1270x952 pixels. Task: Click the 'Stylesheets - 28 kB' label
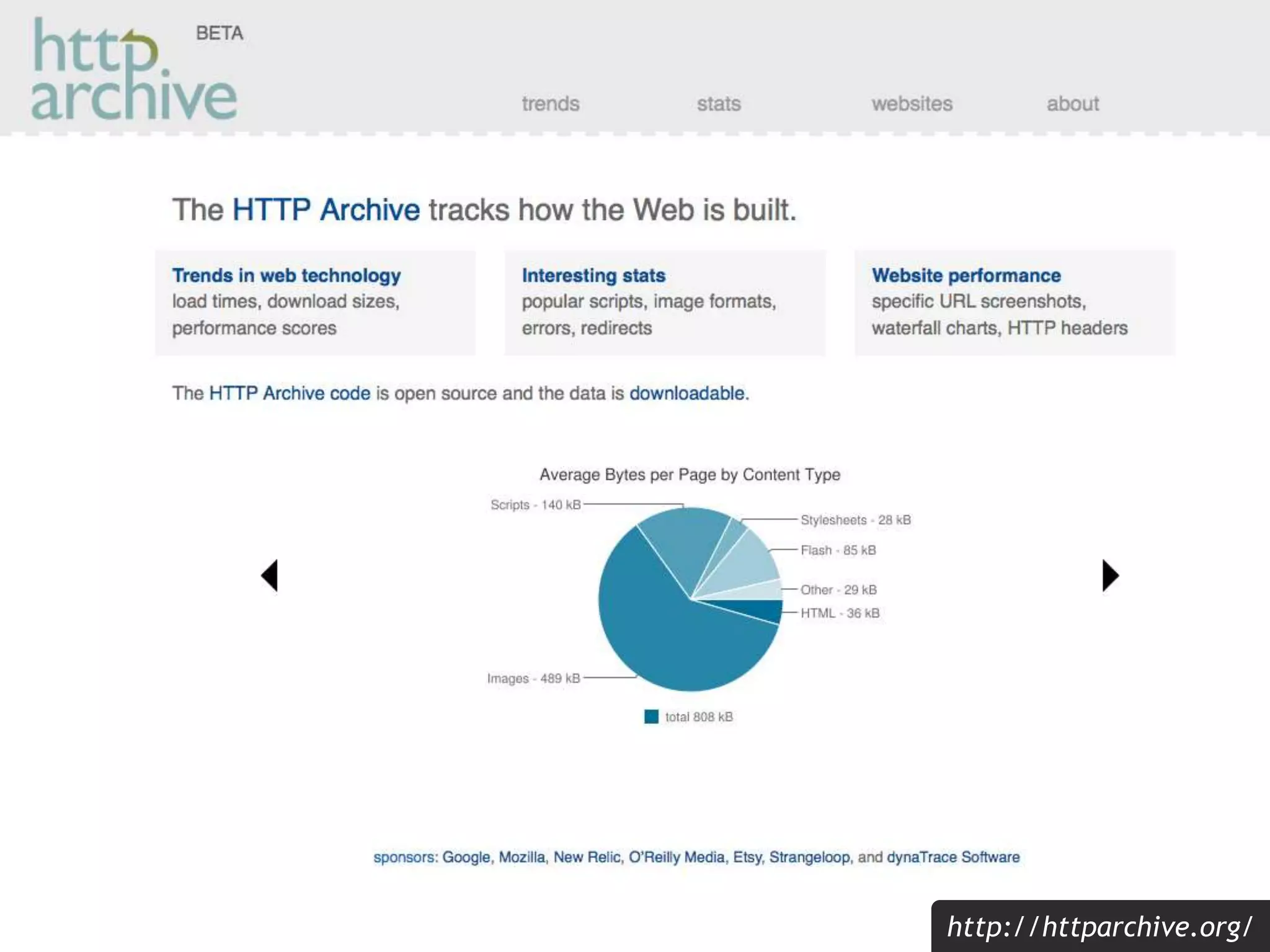coord(856,520)
